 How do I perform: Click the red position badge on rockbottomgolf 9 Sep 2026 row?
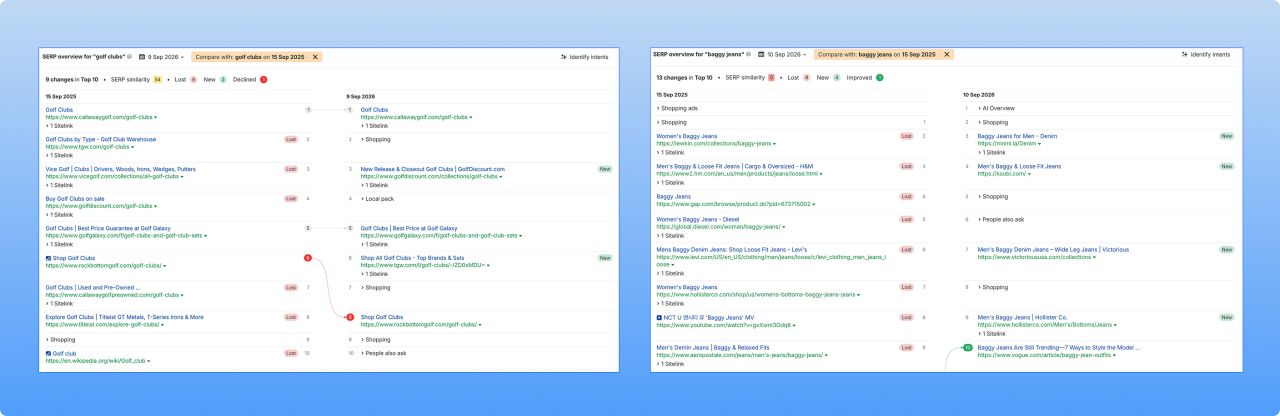point(350,317)
